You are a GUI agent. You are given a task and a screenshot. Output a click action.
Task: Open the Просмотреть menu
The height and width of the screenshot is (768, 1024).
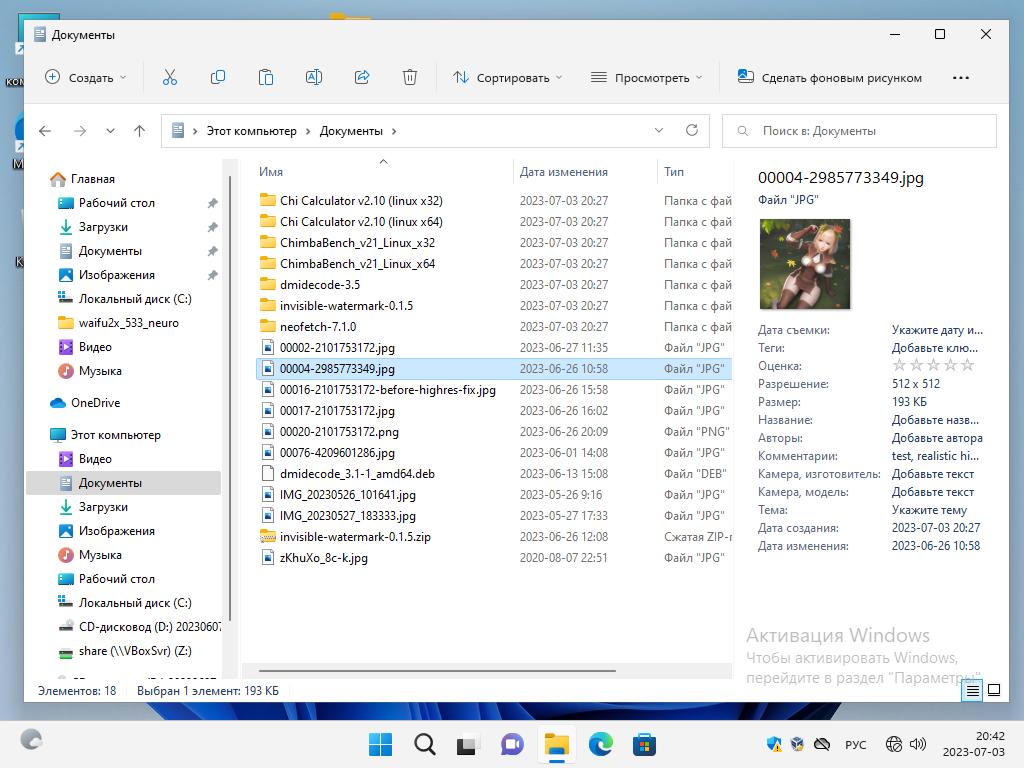[646, 77]
